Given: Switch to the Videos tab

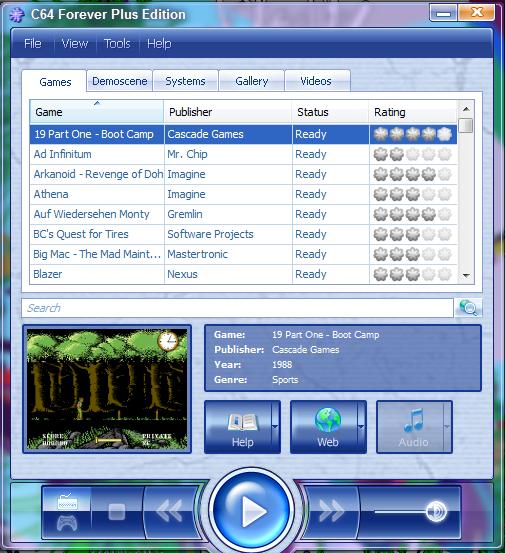Looking at the screenshot, I should tap(316, 81).
